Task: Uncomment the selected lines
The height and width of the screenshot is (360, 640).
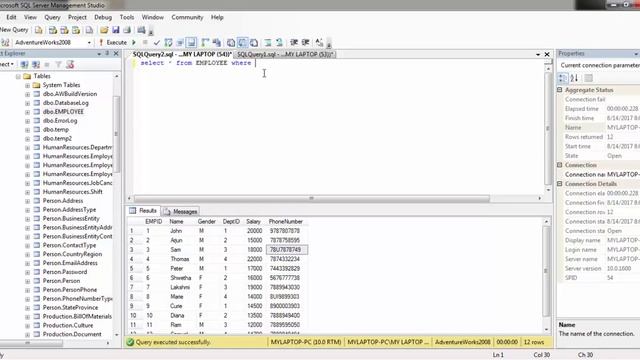Action: (279, 42)
